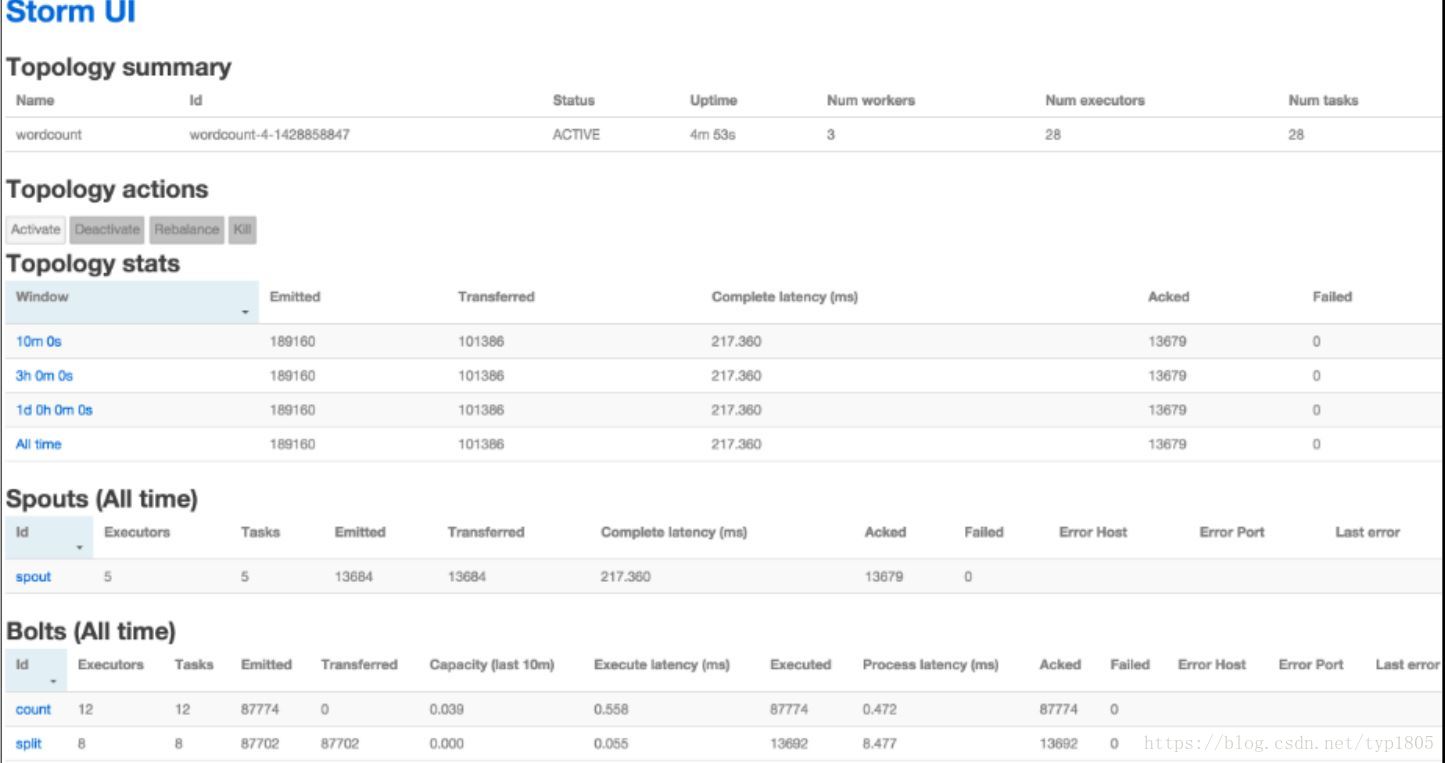The width and height of the screenshot is (1445, 763).
Task: Select the spout acked value 13679
Action: [x=884, y=577]
